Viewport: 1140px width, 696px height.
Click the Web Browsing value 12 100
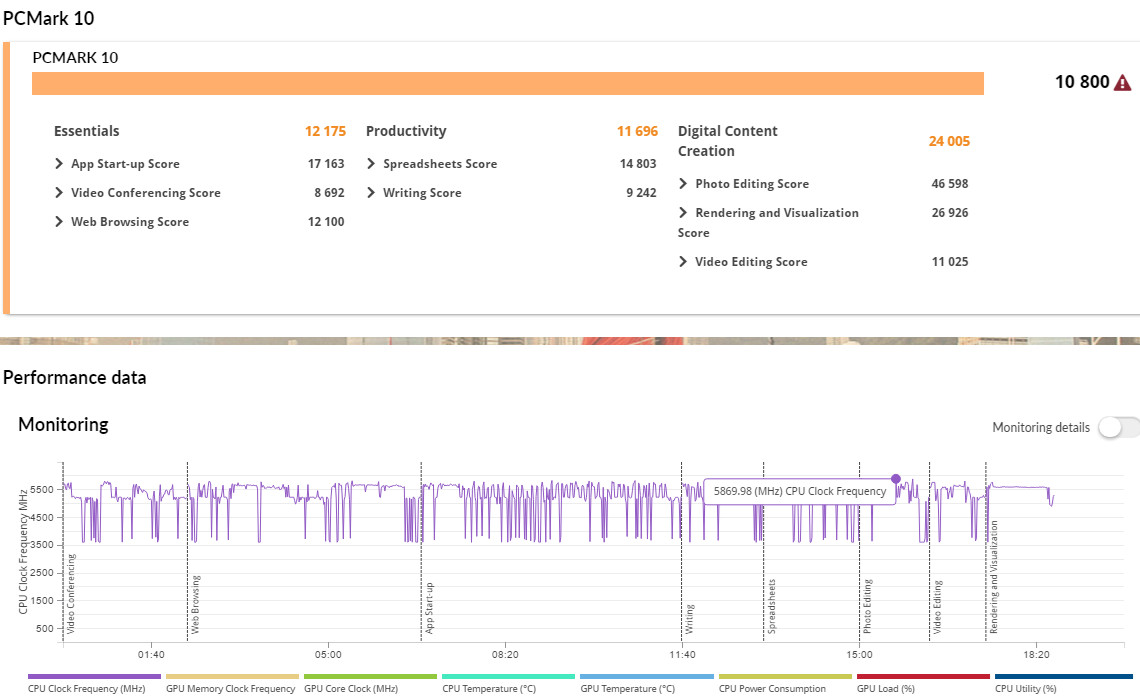326,222
